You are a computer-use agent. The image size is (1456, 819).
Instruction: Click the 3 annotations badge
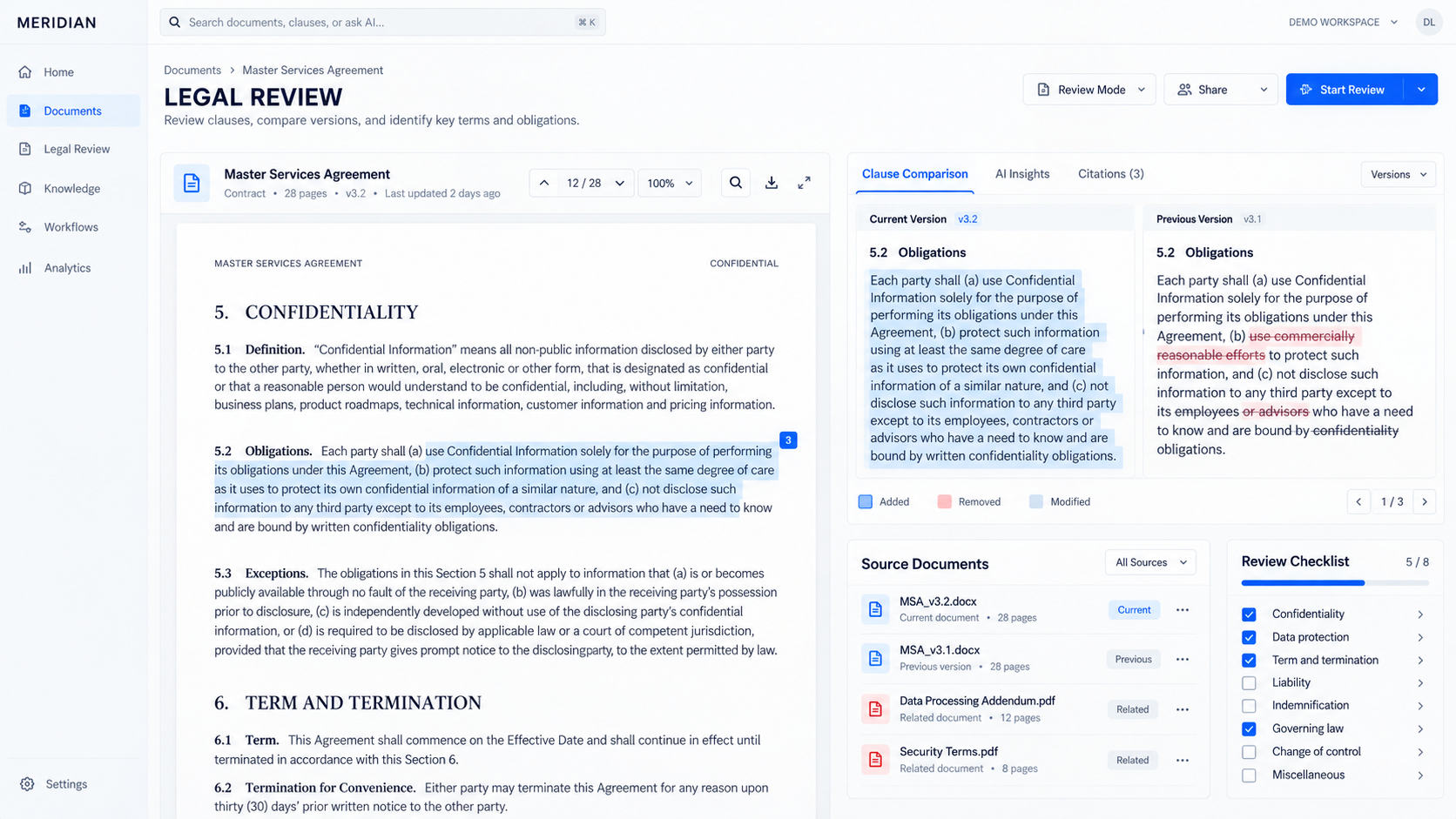pos(788,440)
